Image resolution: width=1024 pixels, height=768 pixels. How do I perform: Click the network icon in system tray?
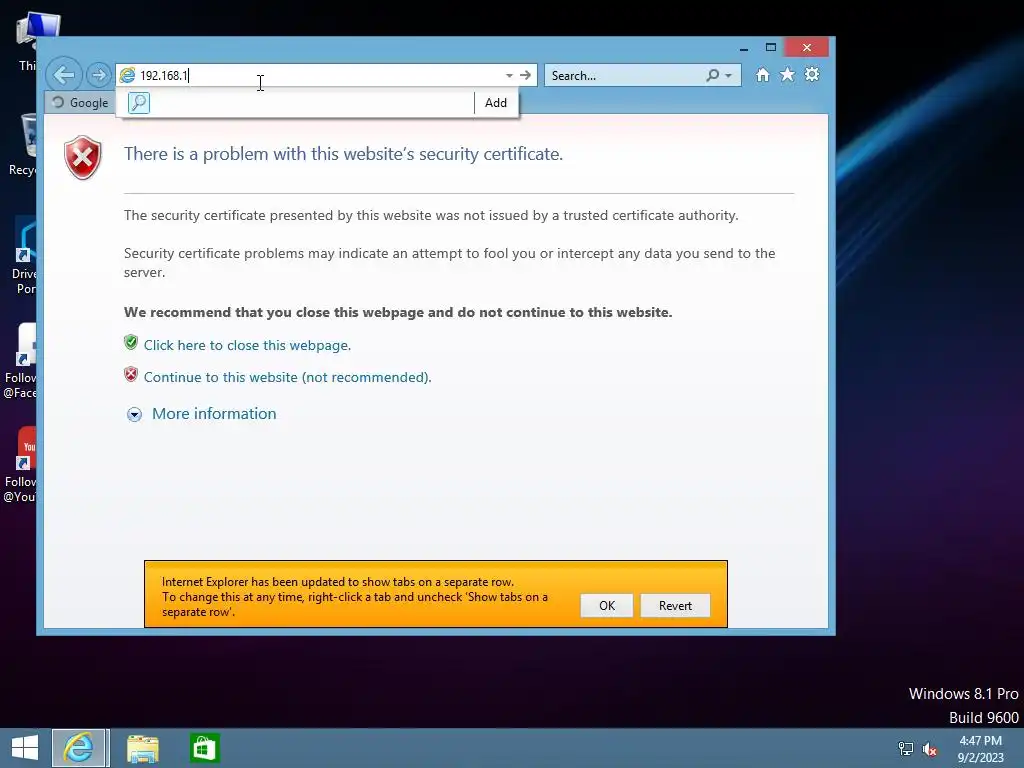(906, 749)
